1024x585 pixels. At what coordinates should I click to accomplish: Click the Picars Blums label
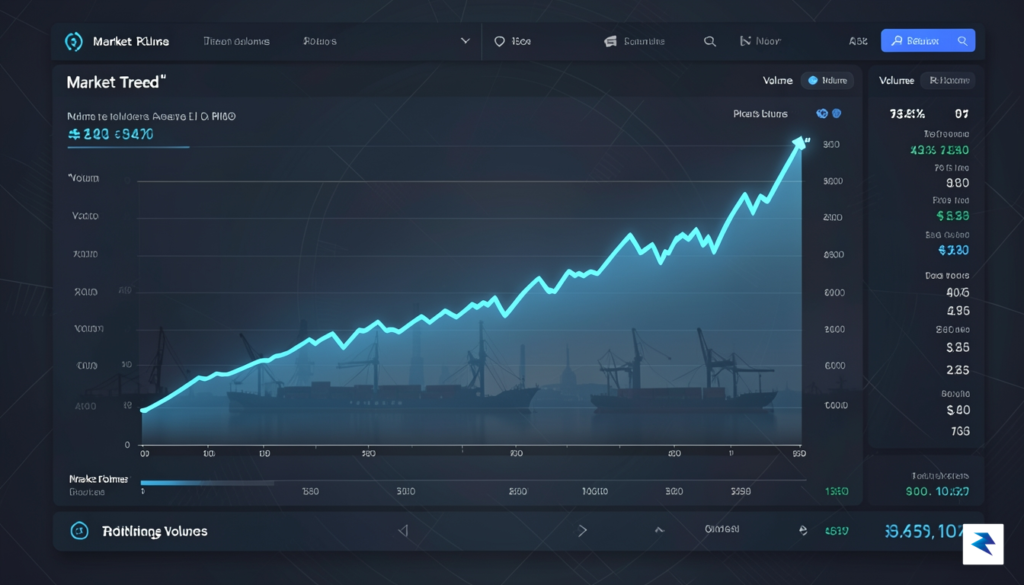(x=760, y=114)
